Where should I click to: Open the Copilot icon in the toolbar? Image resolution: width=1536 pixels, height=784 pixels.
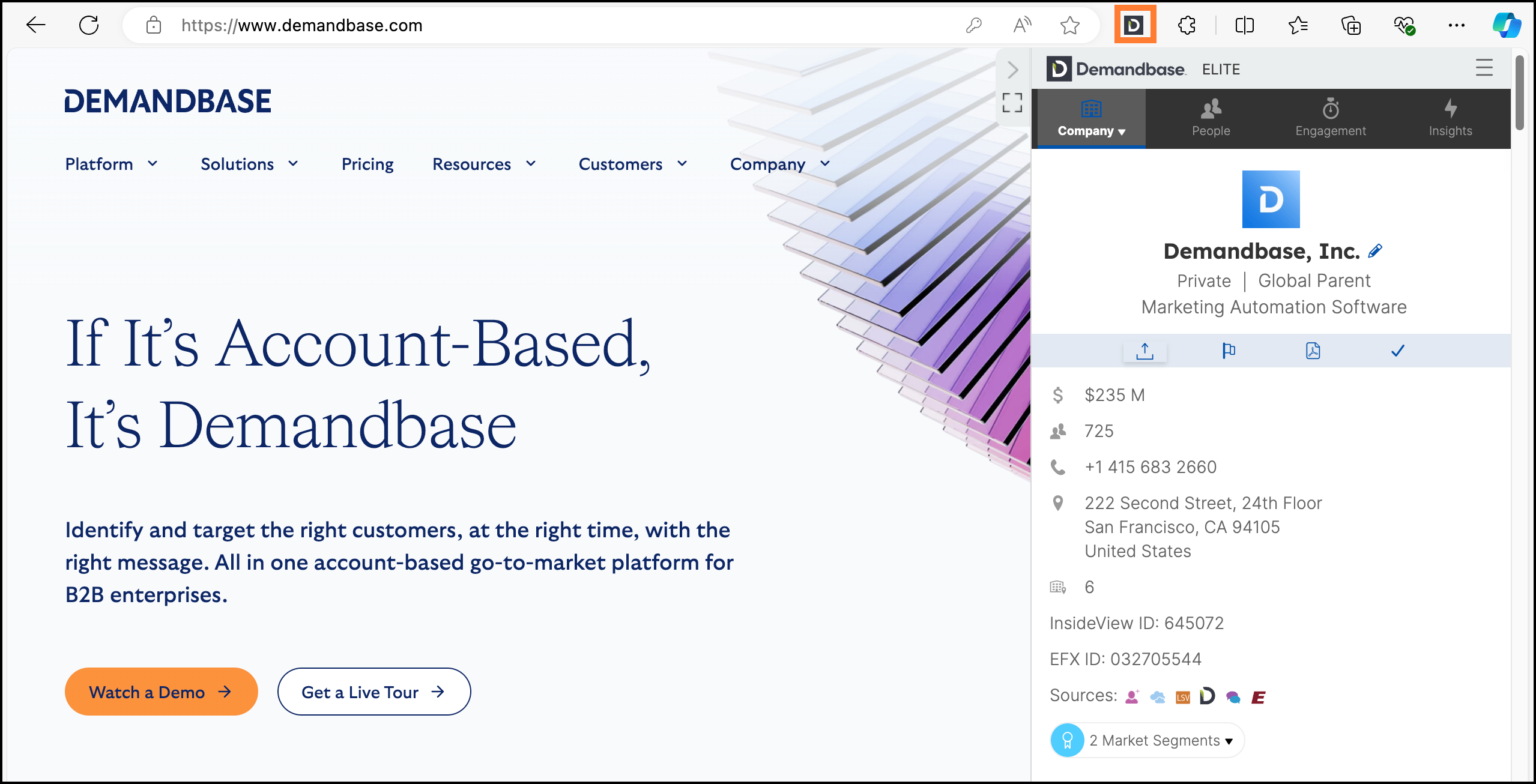[1507, 25]
